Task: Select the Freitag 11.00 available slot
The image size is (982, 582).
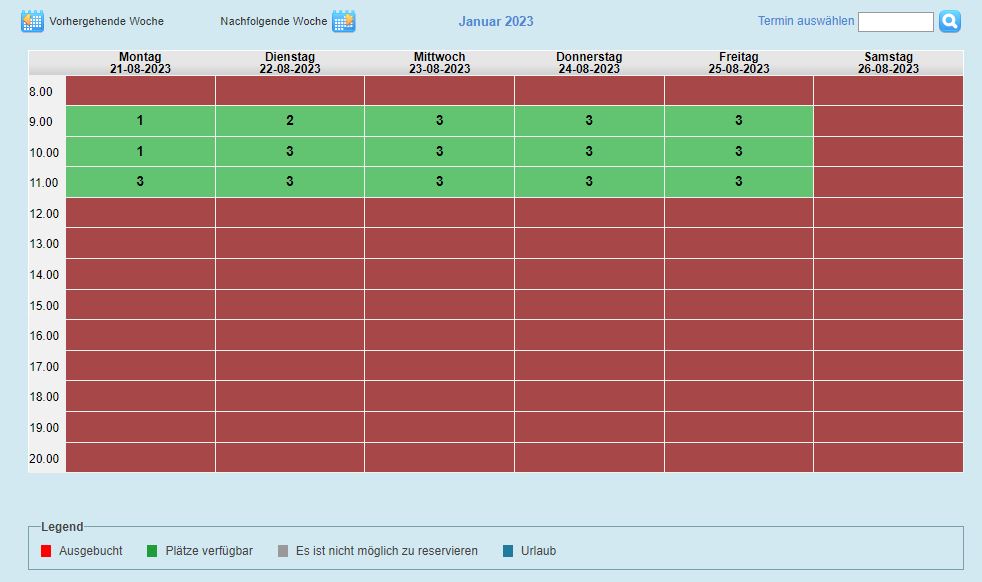Action: click(x=739, y=182)
